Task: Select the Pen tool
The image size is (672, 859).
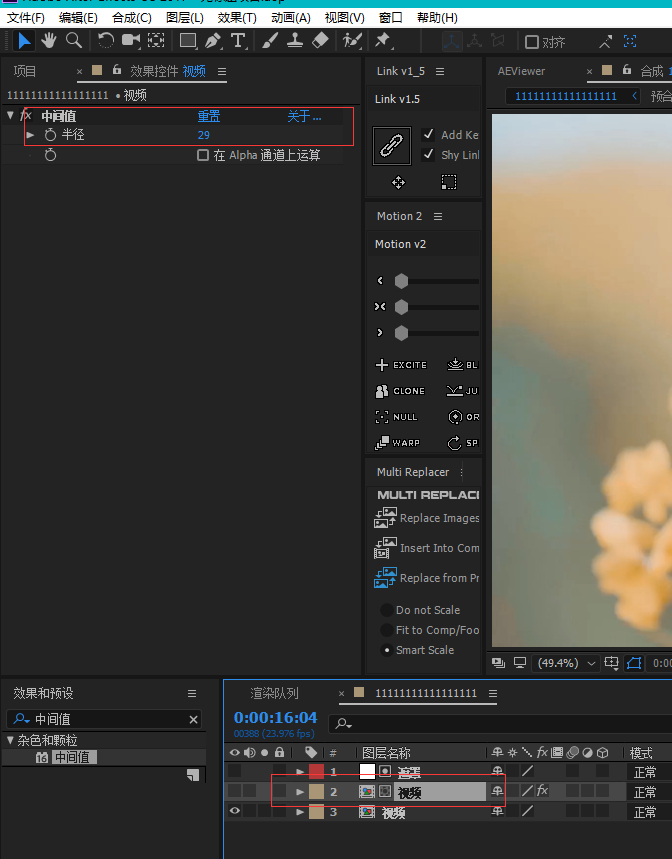Action: click(212, 41)
